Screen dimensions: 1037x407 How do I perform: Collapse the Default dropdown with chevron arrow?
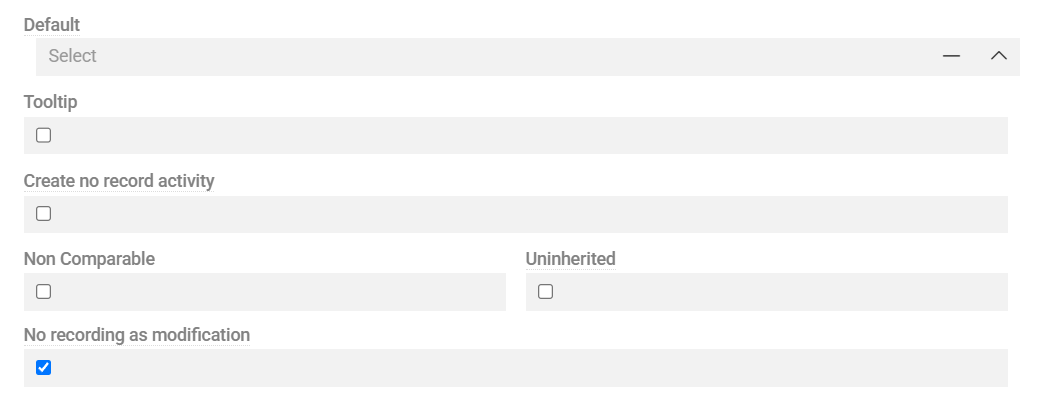click(998, 56)
